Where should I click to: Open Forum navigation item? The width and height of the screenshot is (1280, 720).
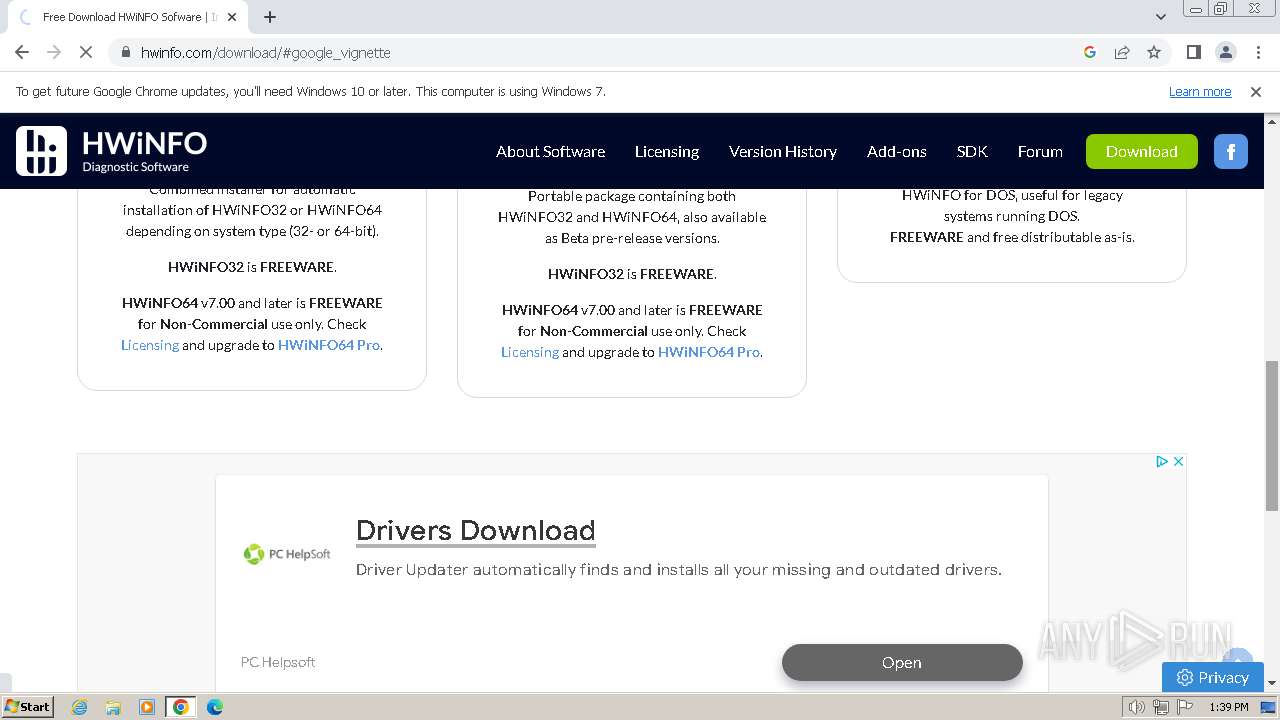[x=1040, y=151]
